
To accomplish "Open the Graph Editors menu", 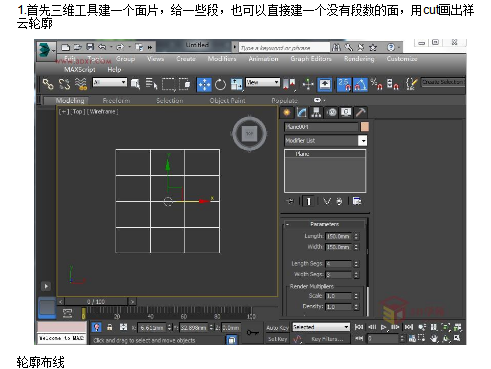I will [311, 59].
